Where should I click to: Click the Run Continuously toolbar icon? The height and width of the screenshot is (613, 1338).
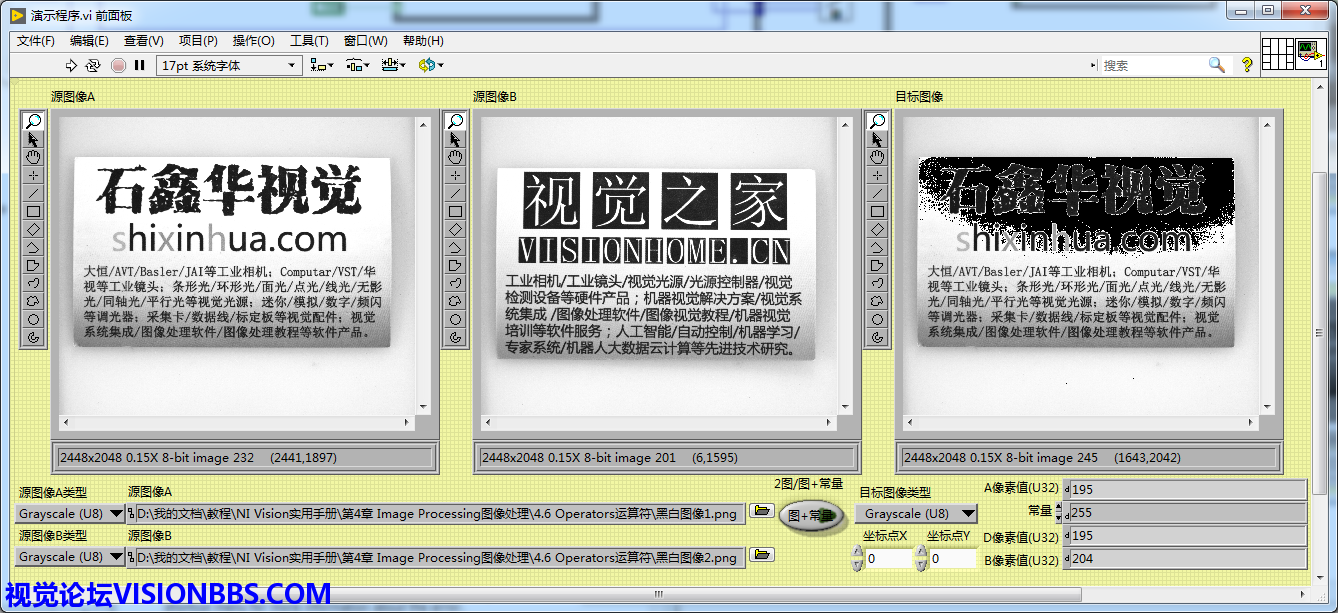pos(93,66)
